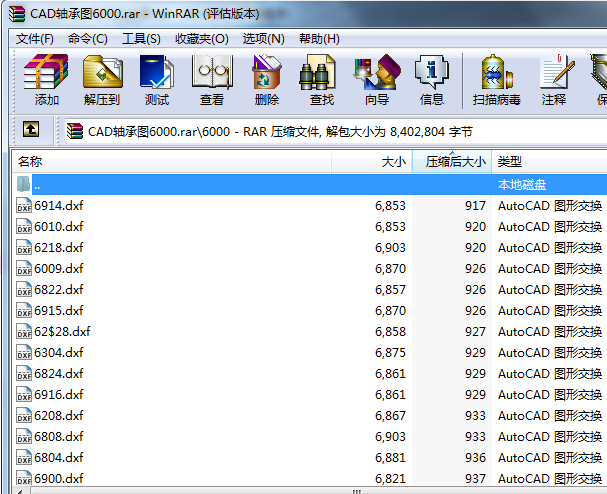The height and width of the screenshot is (494, 607).
Task: Click the size value 6,875
Action: (390, 353)
